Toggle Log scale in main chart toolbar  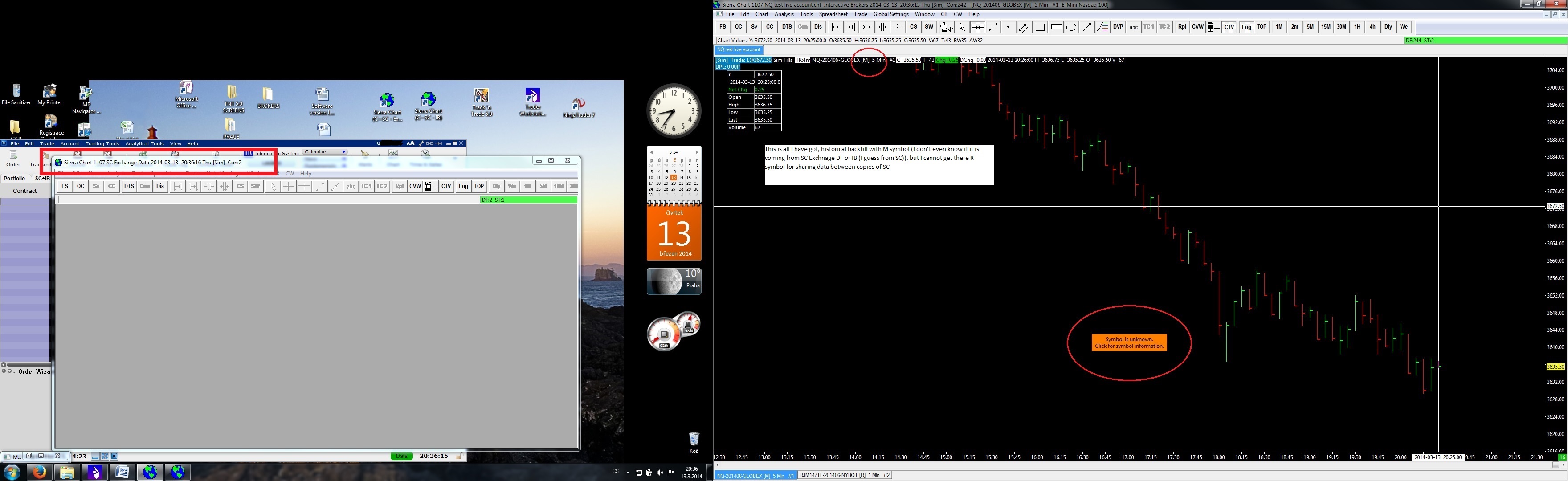click(x=1246, y=27)
